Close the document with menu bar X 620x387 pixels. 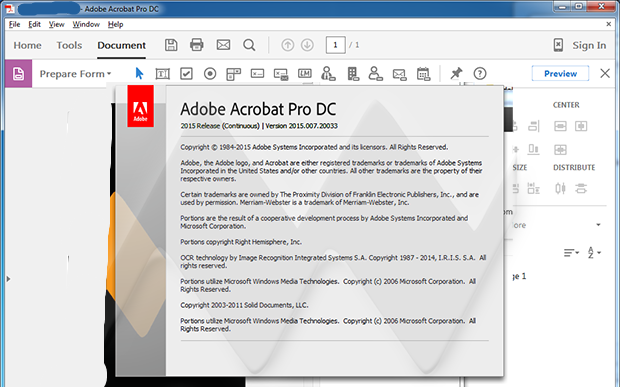click(609, 24)
